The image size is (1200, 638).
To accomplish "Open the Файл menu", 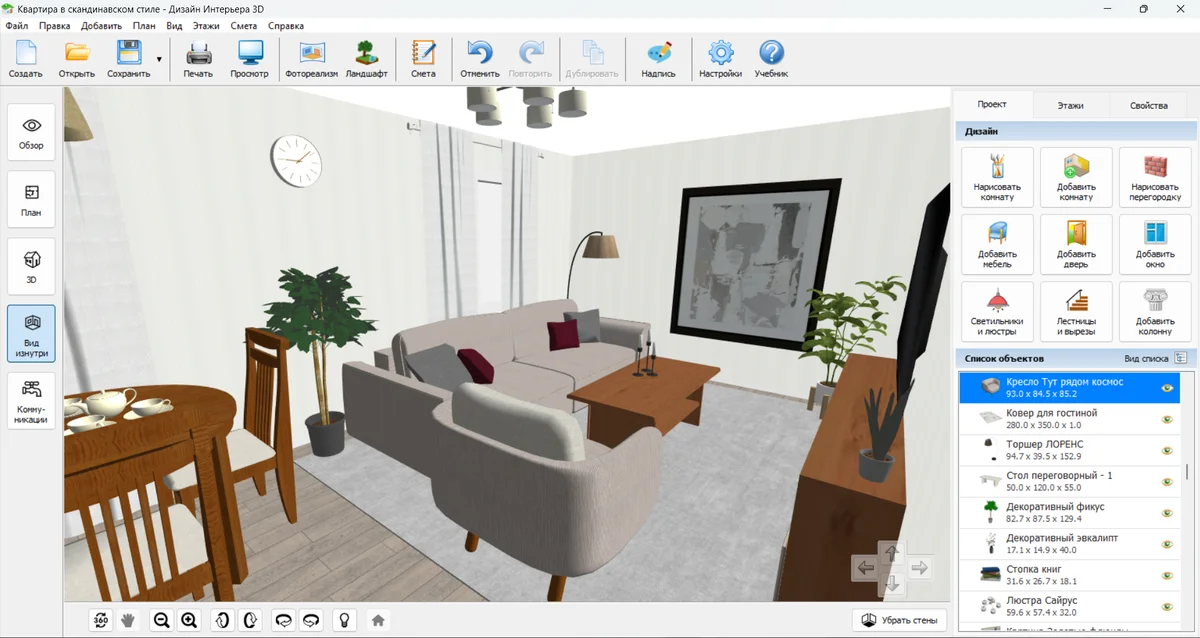I will (16, 26).
